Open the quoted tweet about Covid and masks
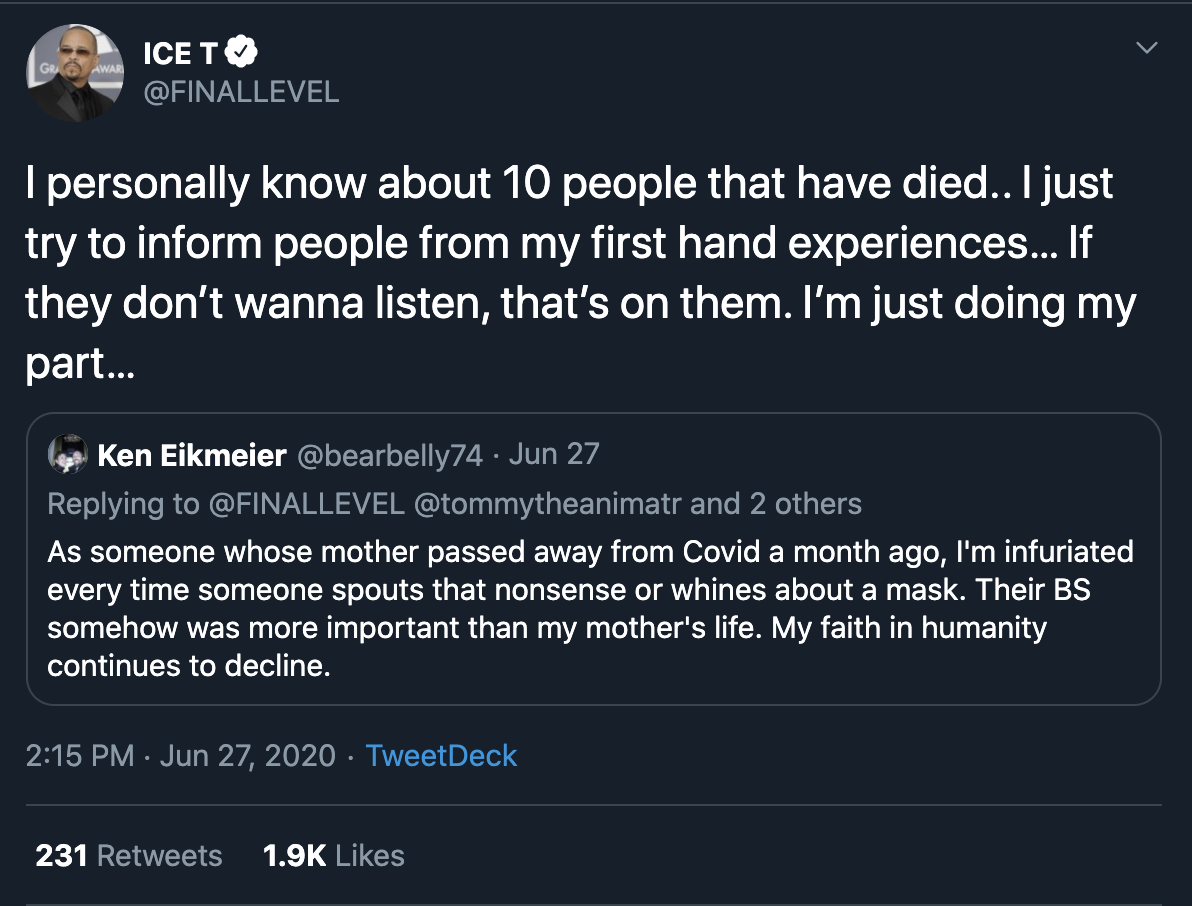The image size is (1192, 906). (x=590, y=608)
